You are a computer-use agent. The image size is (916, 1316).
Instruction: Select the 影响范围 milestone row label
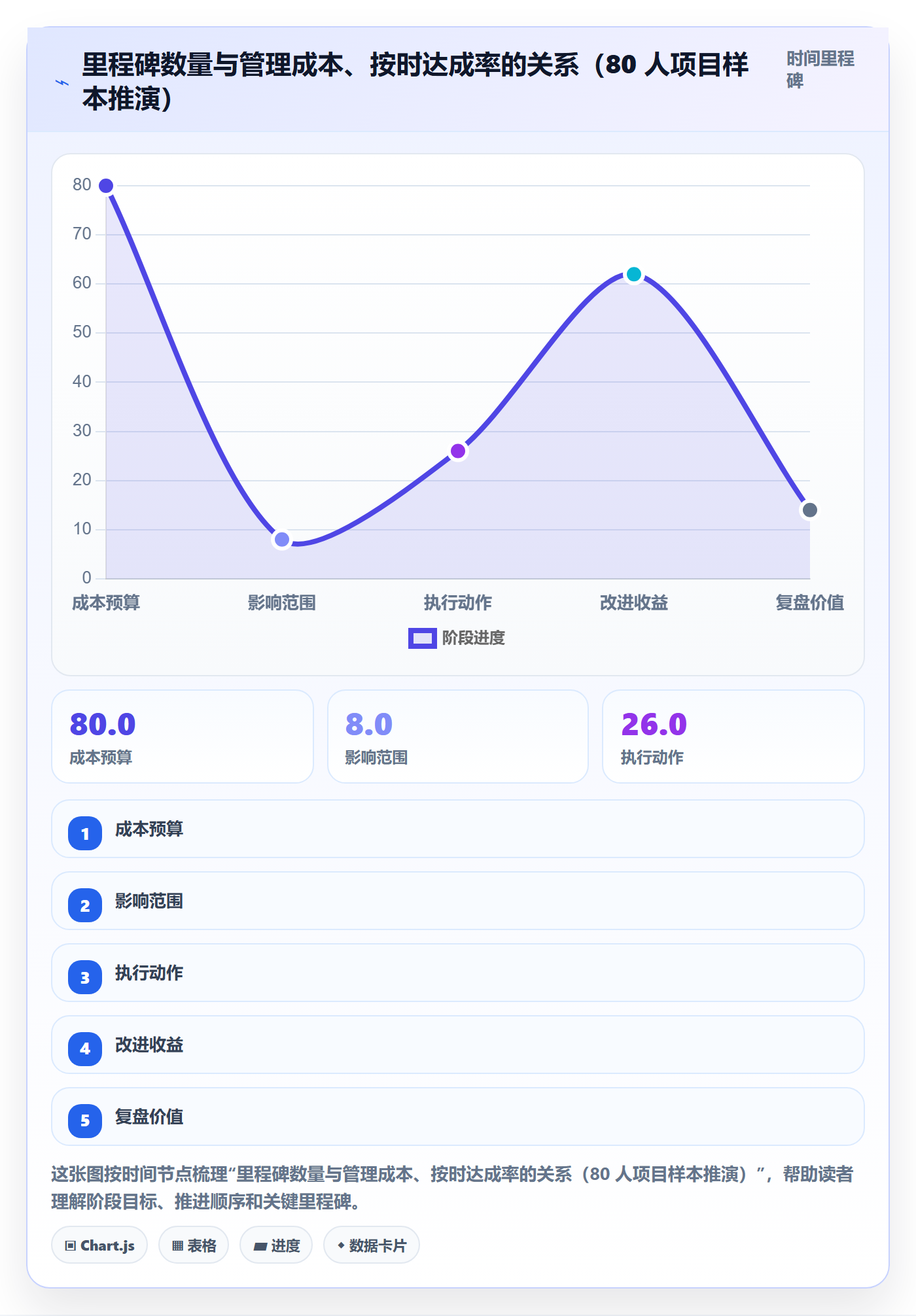(x=149, y=901)
